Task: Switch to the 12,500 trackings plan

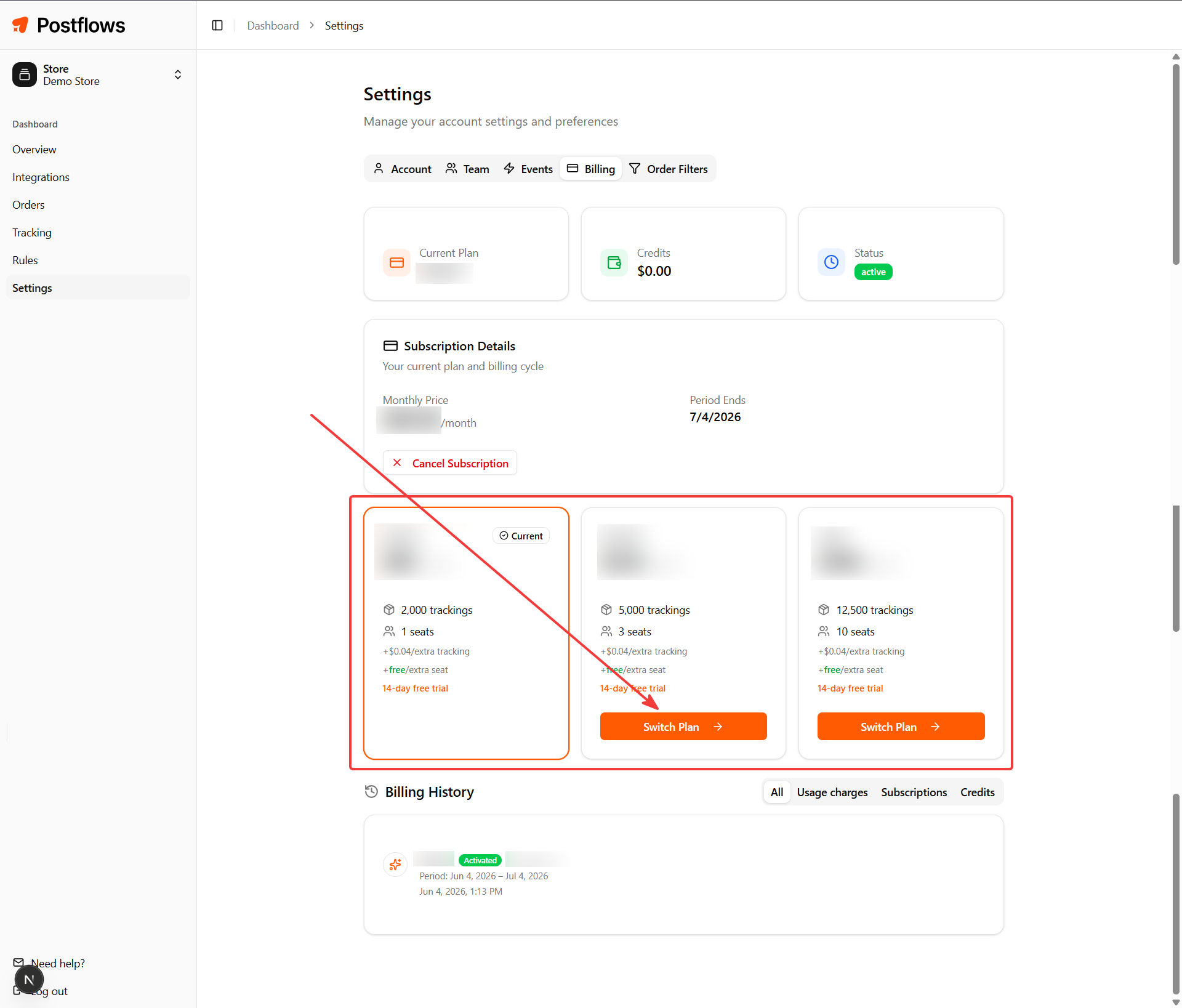Action: click(901, 727)
